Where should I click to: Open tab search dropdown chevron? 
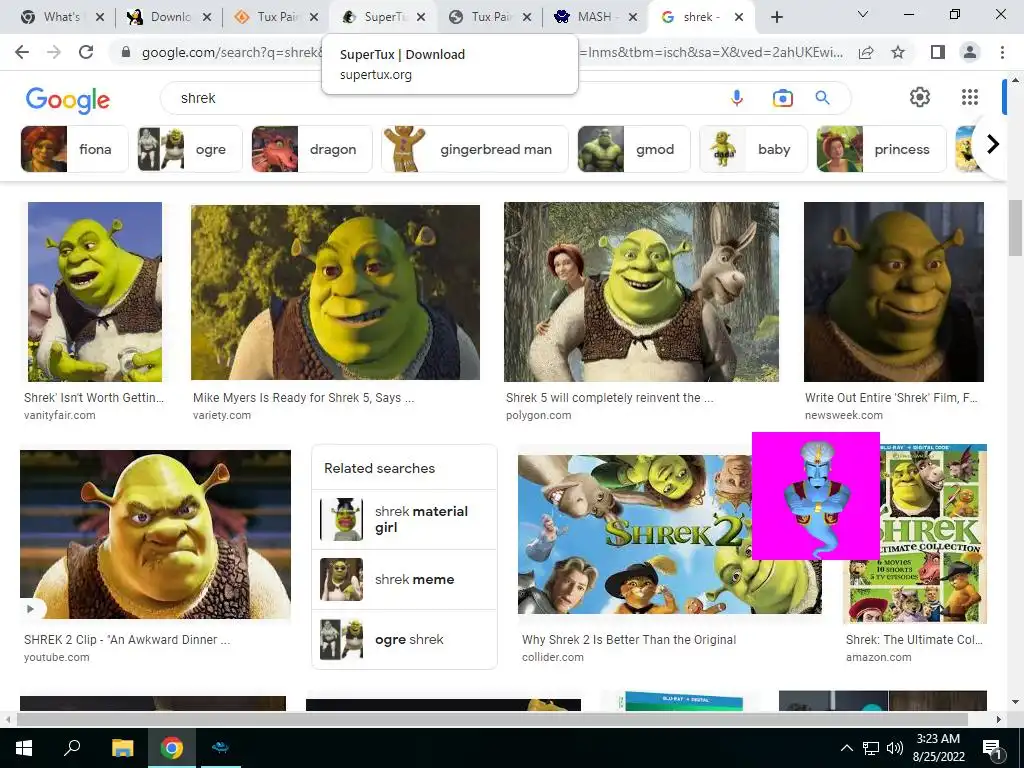(863, 14)
